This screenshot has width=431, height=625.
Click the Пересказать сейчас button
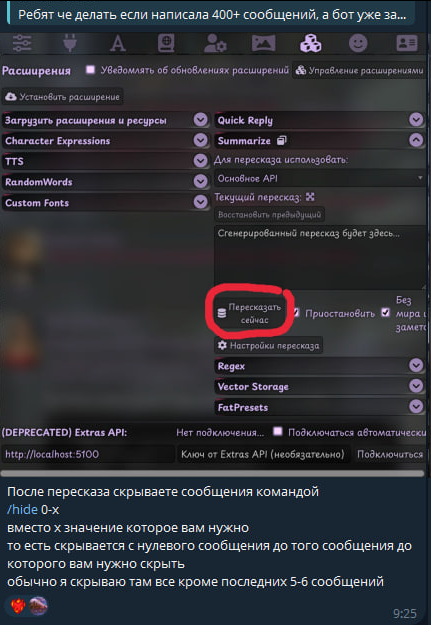coord(250,313)
